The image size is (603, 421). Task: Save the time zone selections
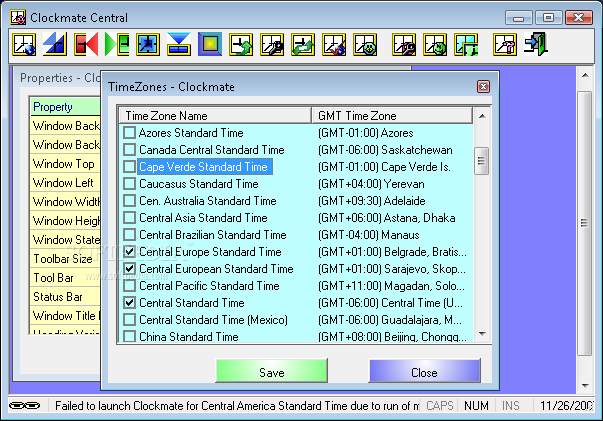[x=272, y=371]
